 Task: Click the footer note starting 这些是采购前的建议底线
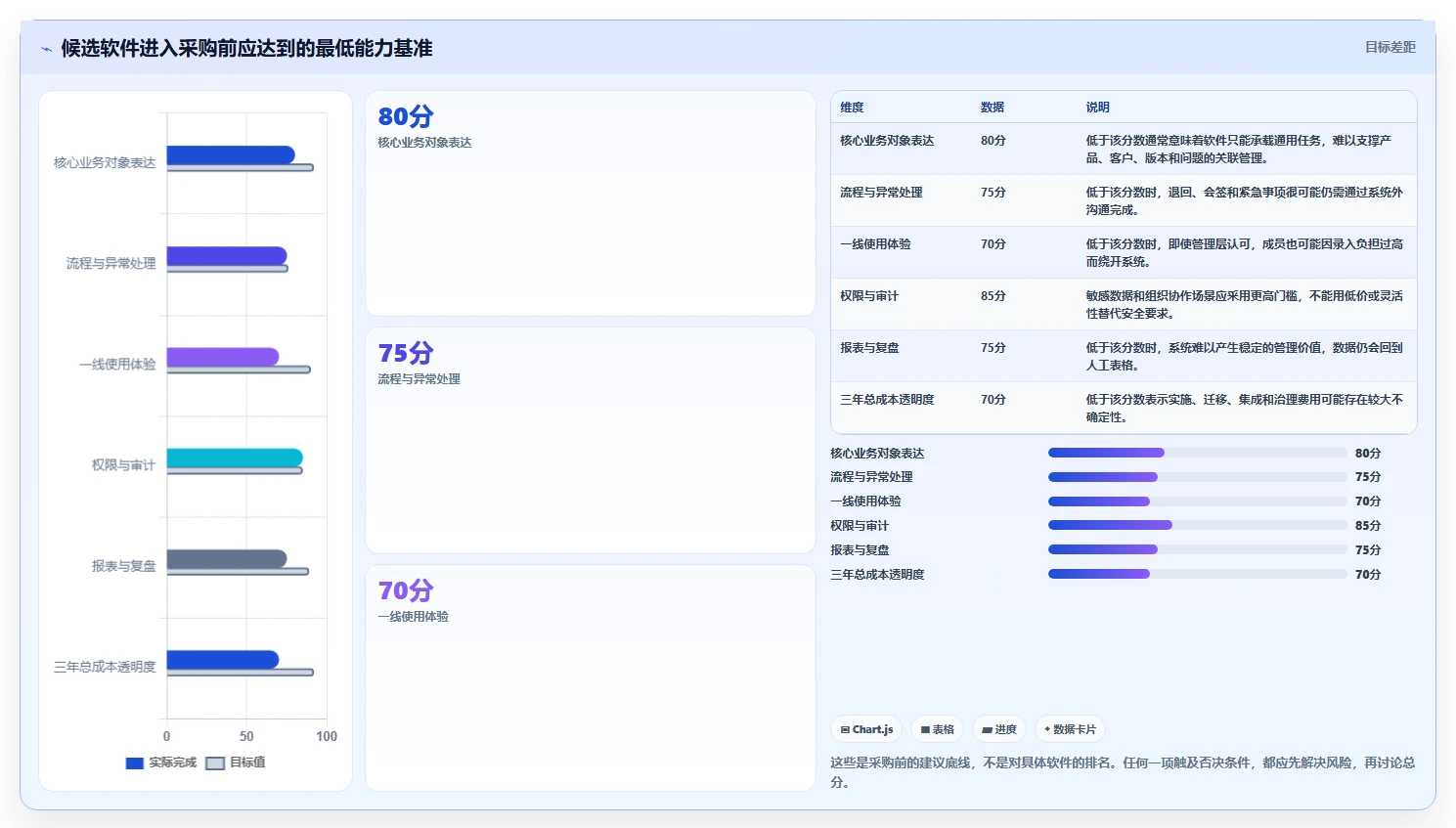coord(1123,772)
